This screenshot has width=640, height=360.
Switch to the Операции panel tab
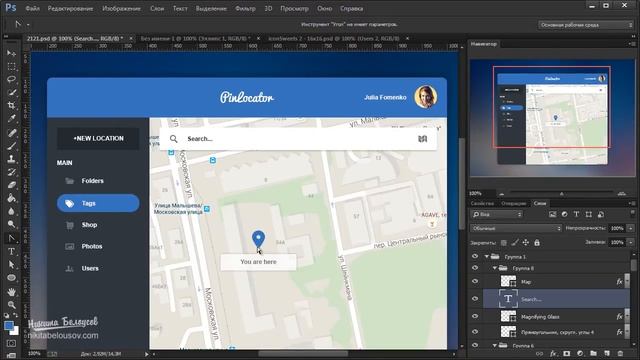(513, 203)
